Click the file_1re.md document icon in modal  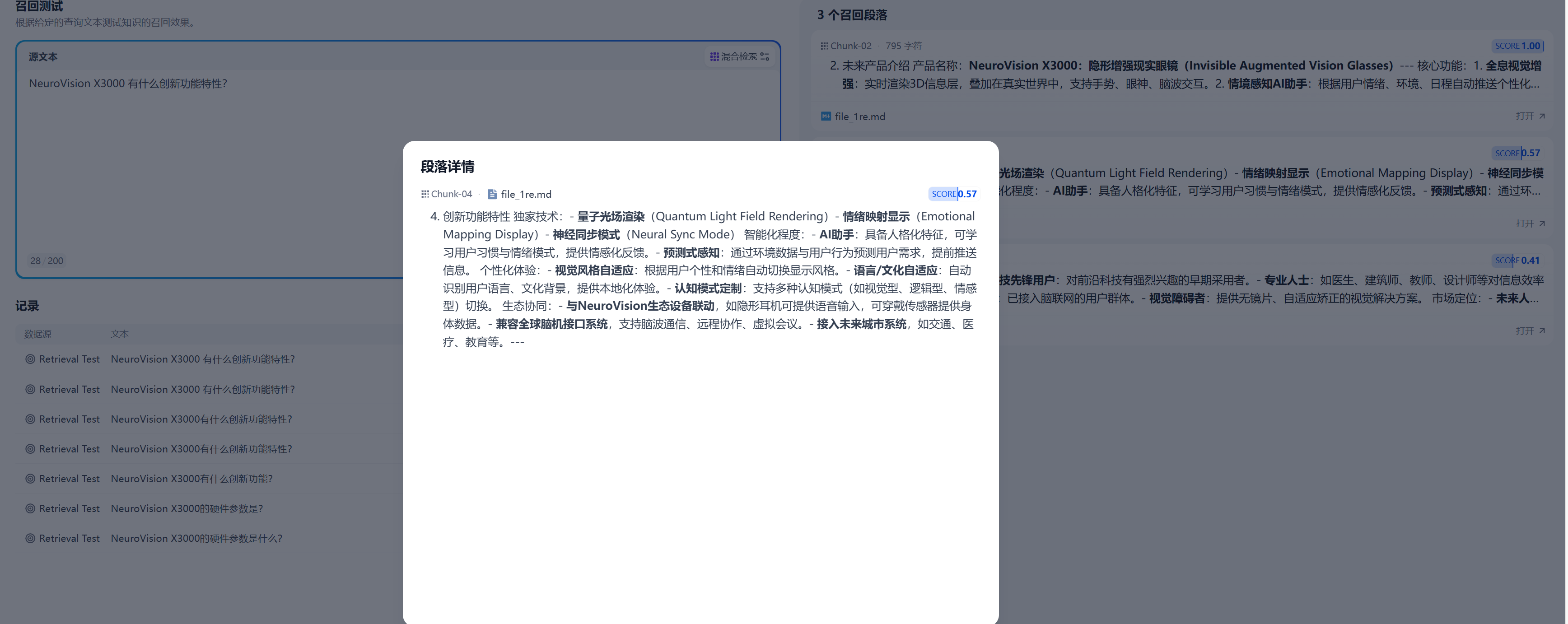tap(492, 194)
